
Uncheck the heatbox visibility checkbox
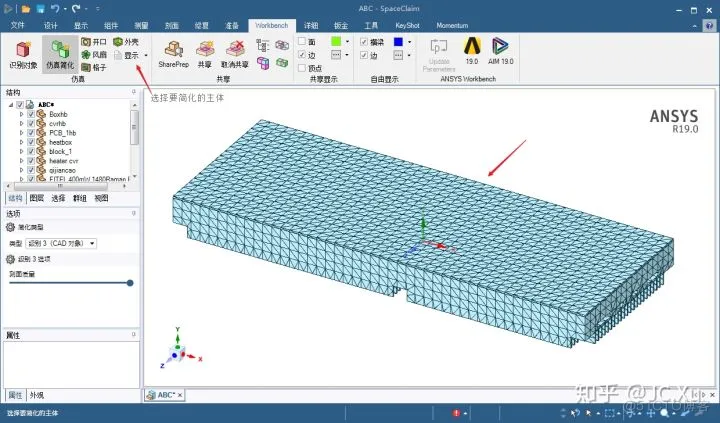click(x=31, y=142)
